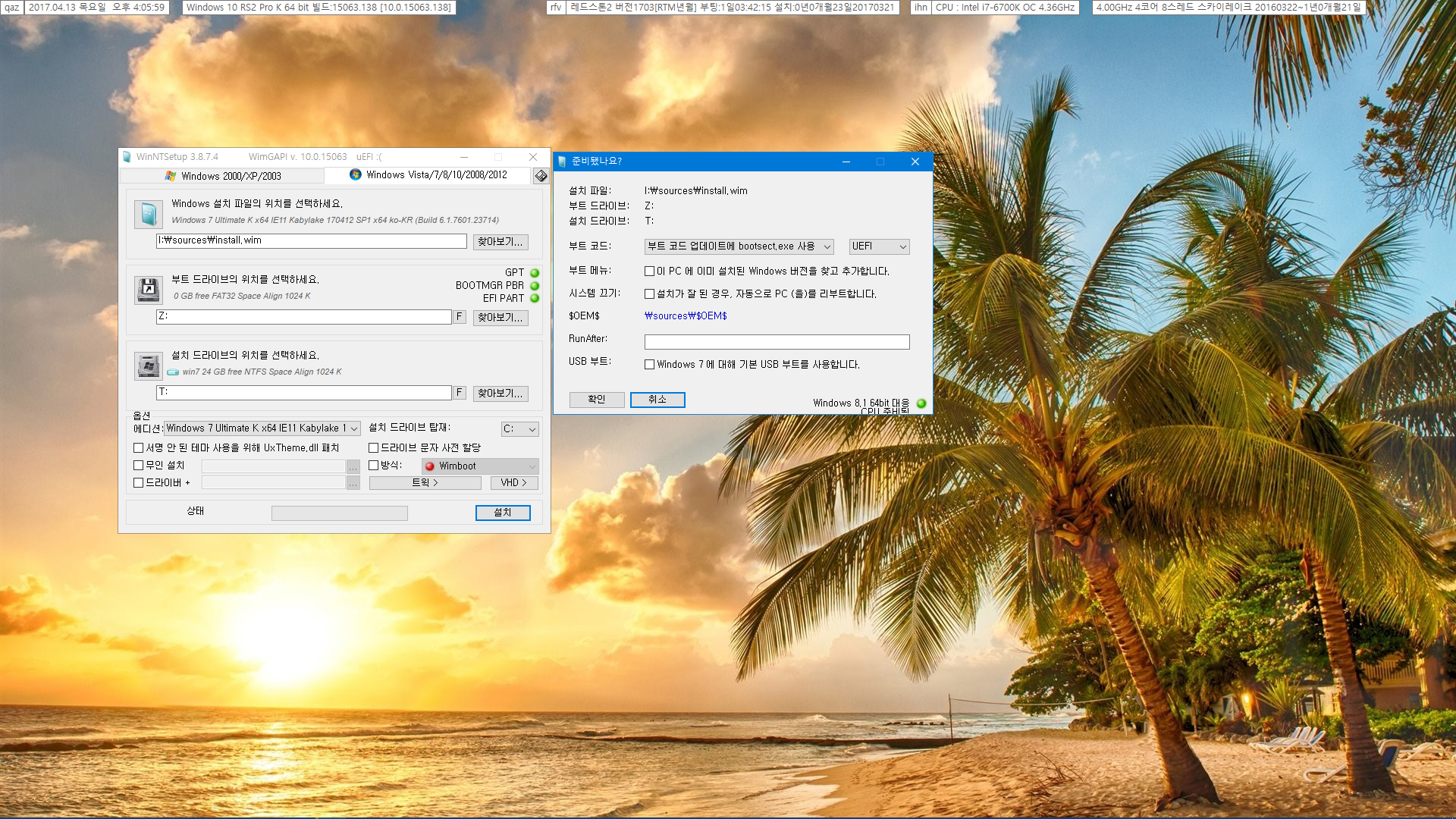
Task: Click the status progress bar
Action: (x=340, y=514)
